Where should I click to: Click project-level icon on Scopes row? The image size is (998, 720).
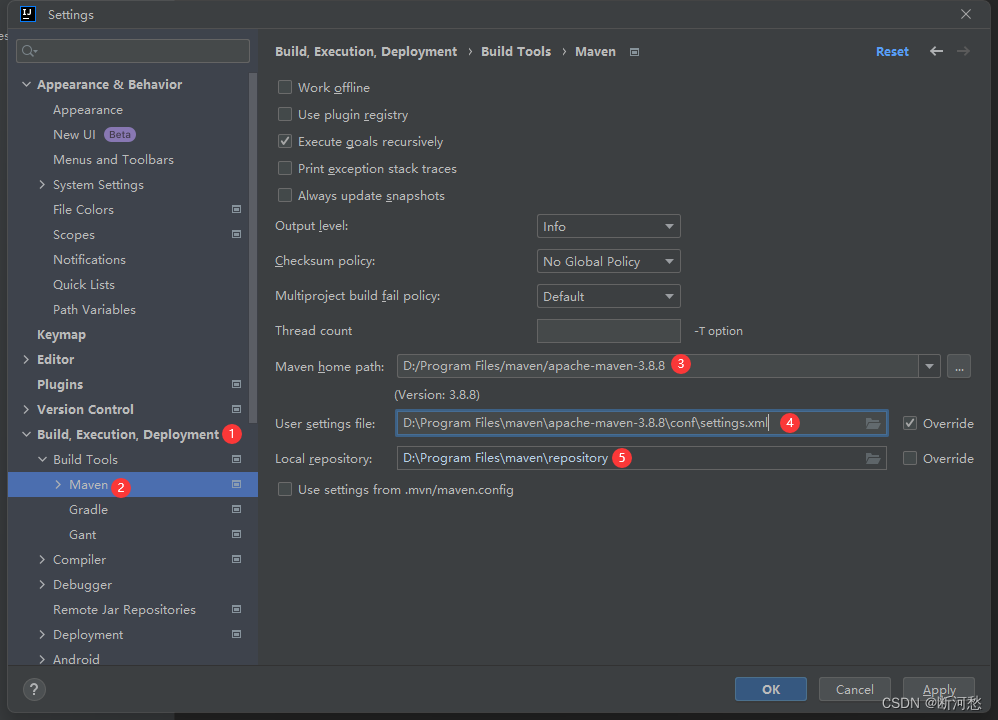pos(236,234)
